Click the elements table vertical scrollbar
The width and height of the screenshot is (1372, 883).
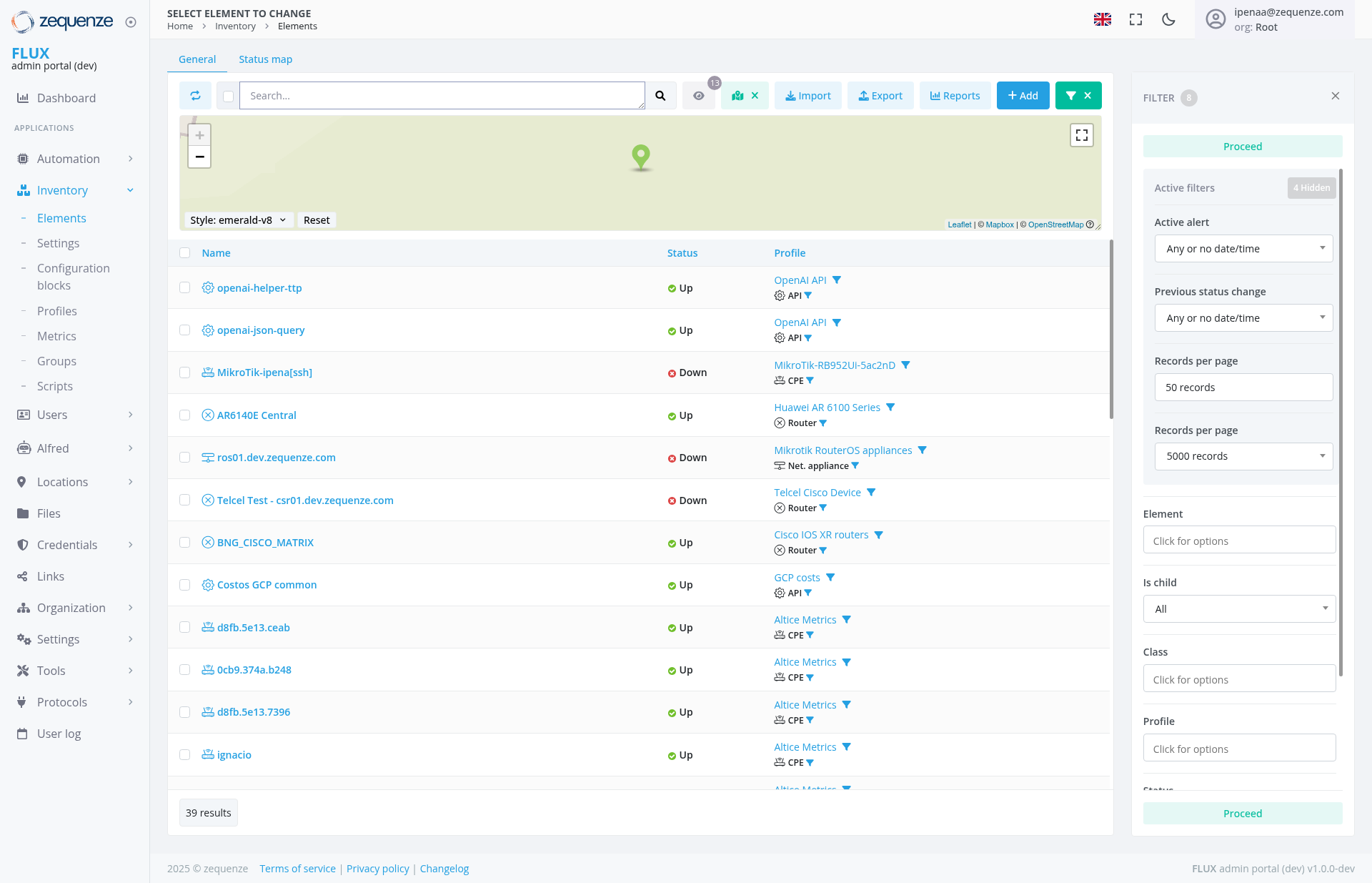pos(1111,329)
